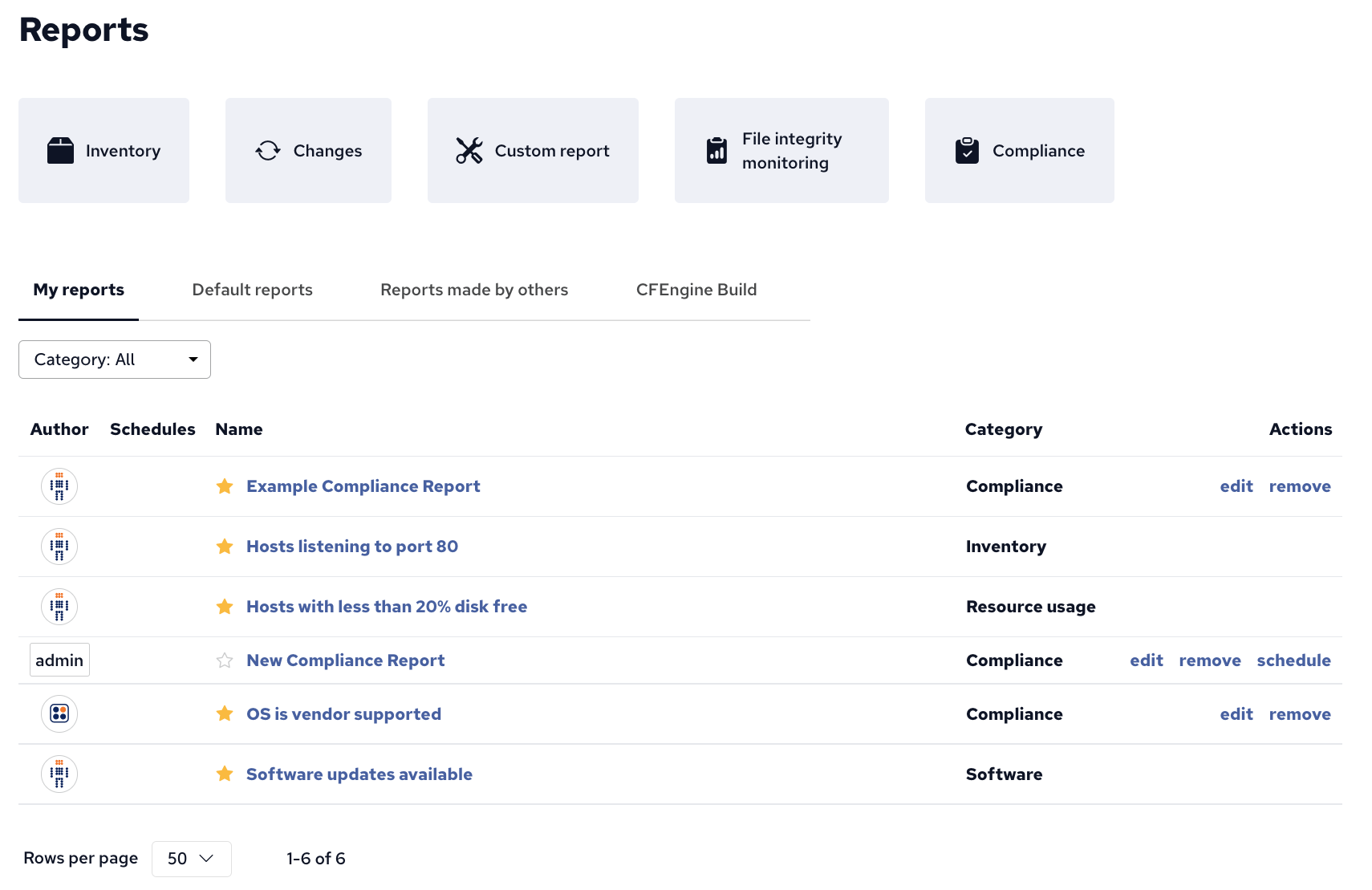The width and height of the screenshot is (1372, 890).
Task: Open the Reports made by others tab
Action: point(474,290)
